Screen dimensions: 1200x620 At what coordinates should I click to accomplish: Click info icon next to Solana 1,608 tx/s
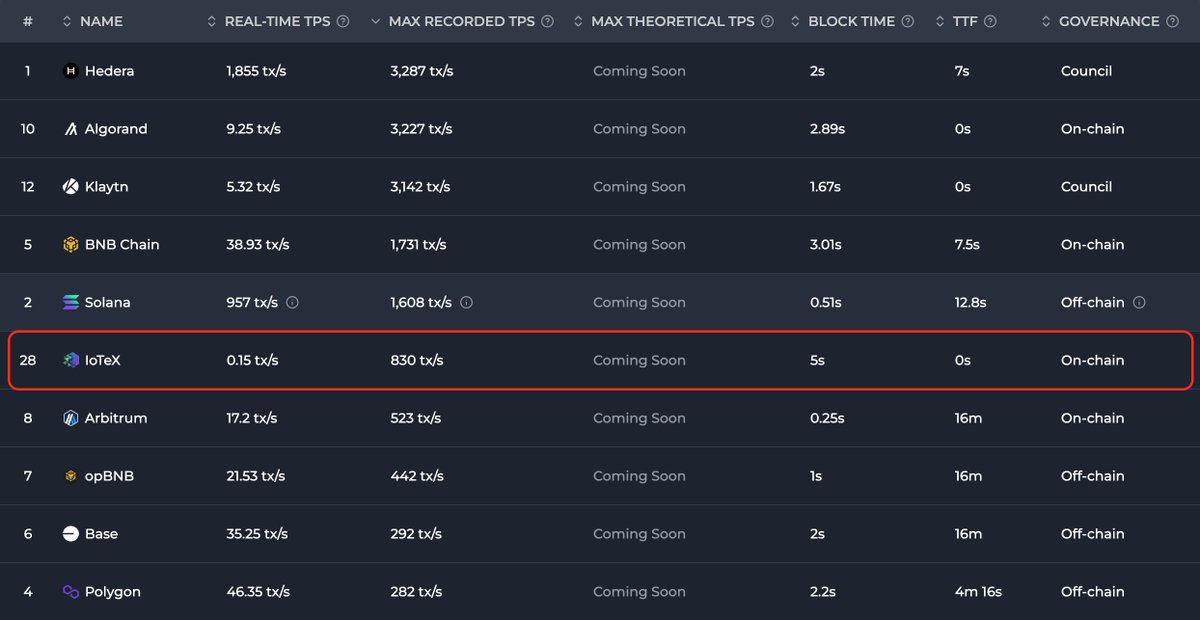467,302
